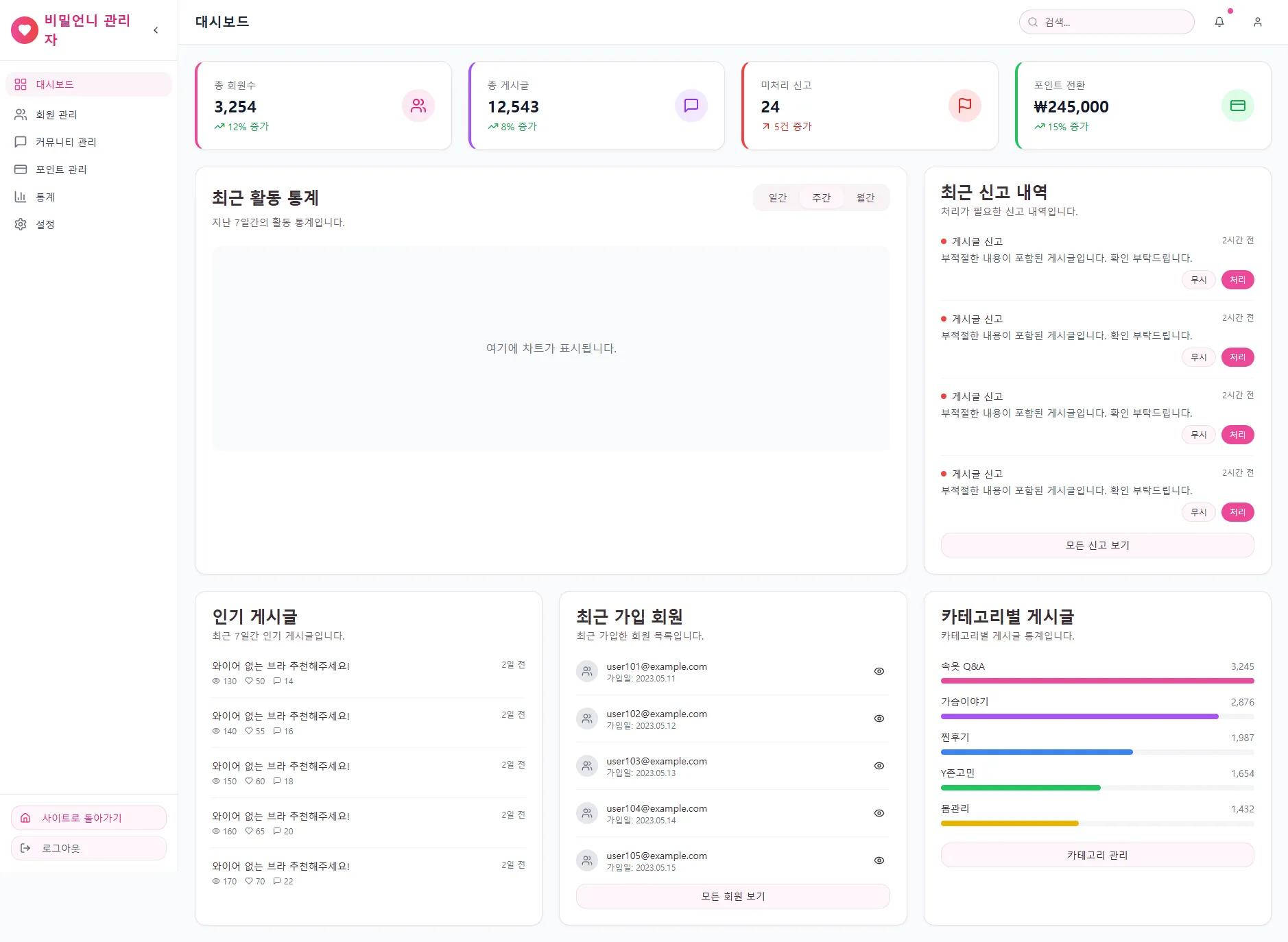1288x942 pixels.
Task: Open 커뮤니티 관리 in the sidebar
Action: (x=88, y=142)
